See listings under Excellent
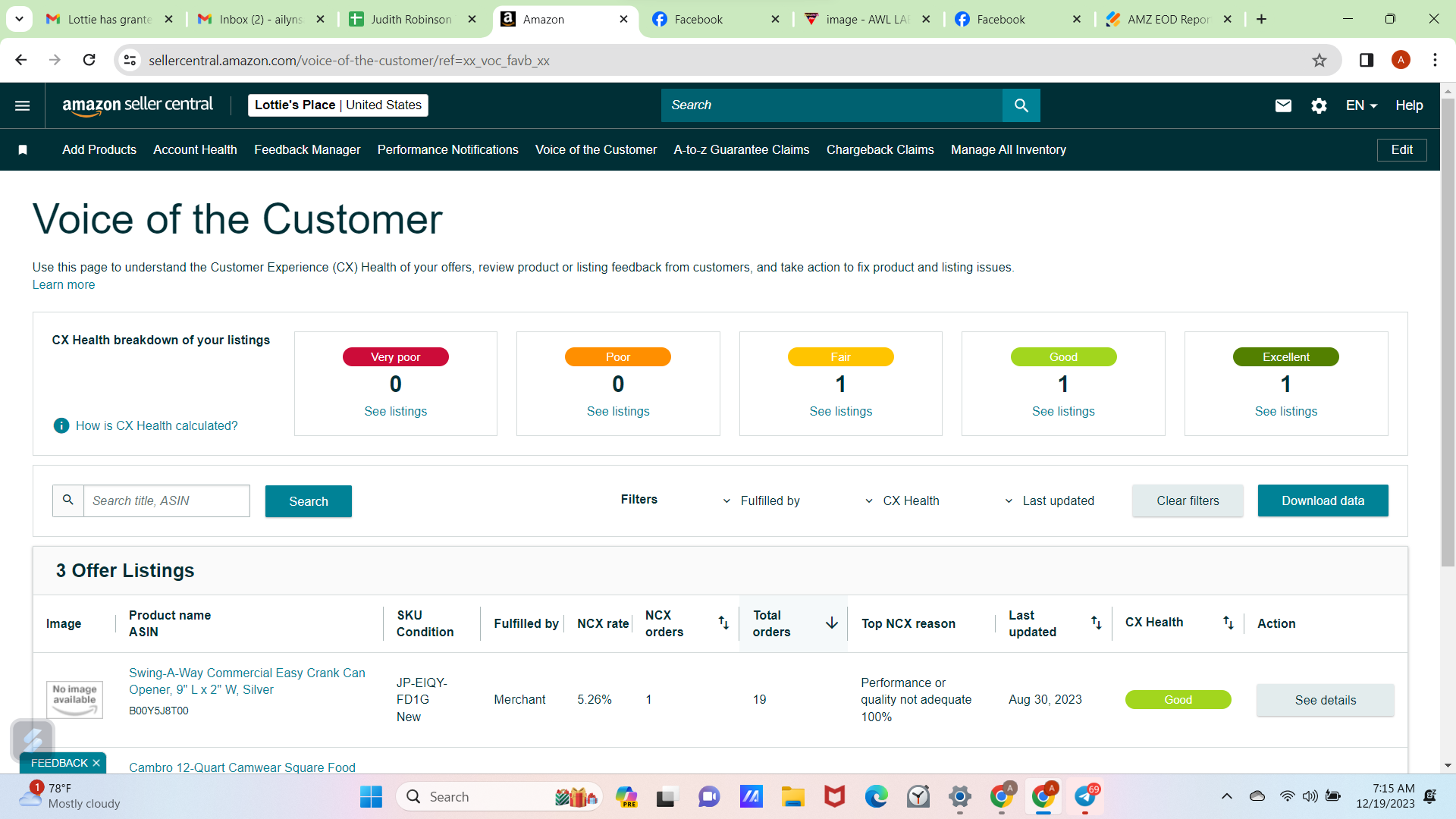 coord(1285,412)
